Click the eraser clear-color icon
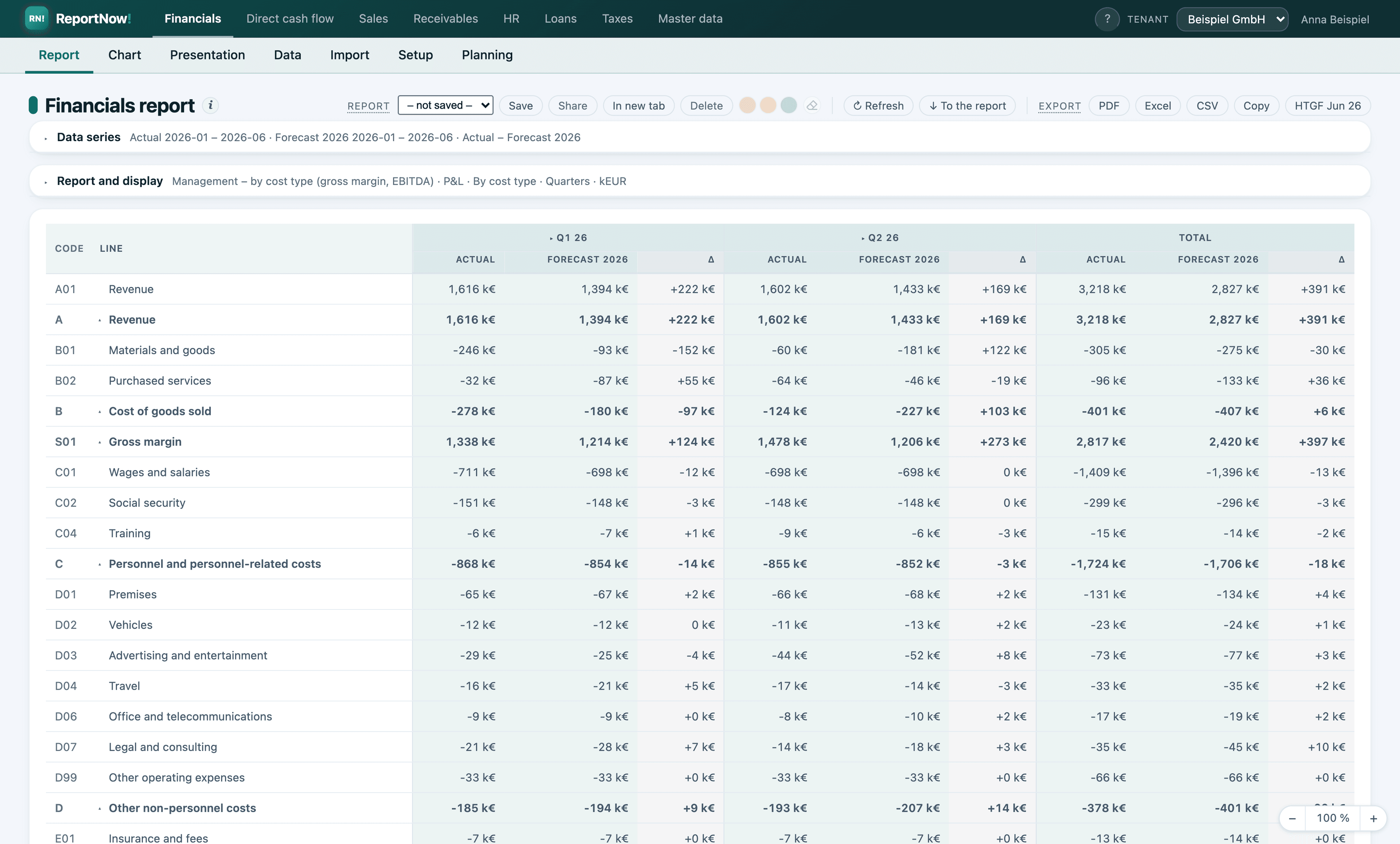Screen dimensions: 1400x844 [813, 106]
